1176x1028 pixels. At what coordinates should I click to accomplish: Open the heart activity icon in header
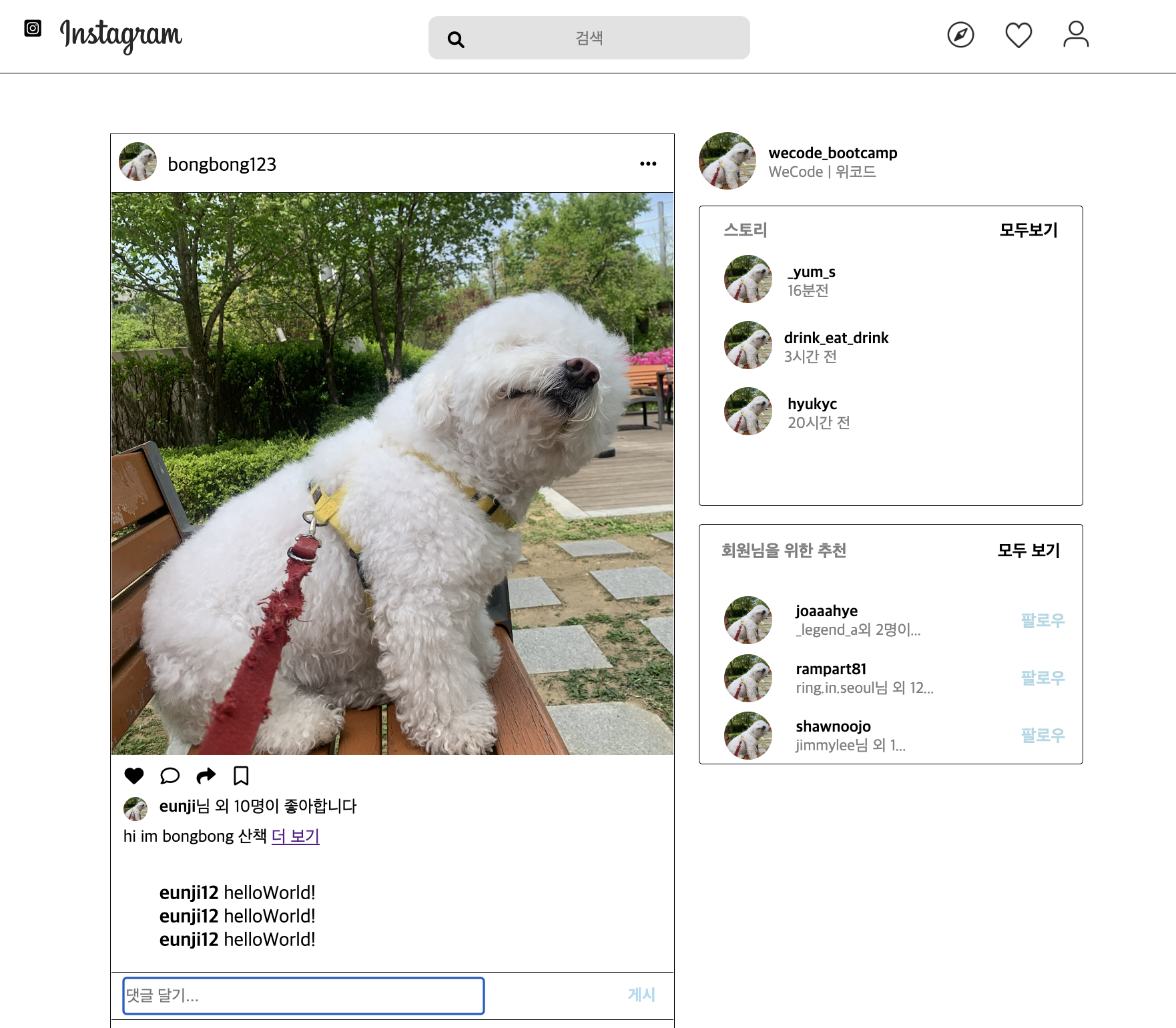[1018, 35]
